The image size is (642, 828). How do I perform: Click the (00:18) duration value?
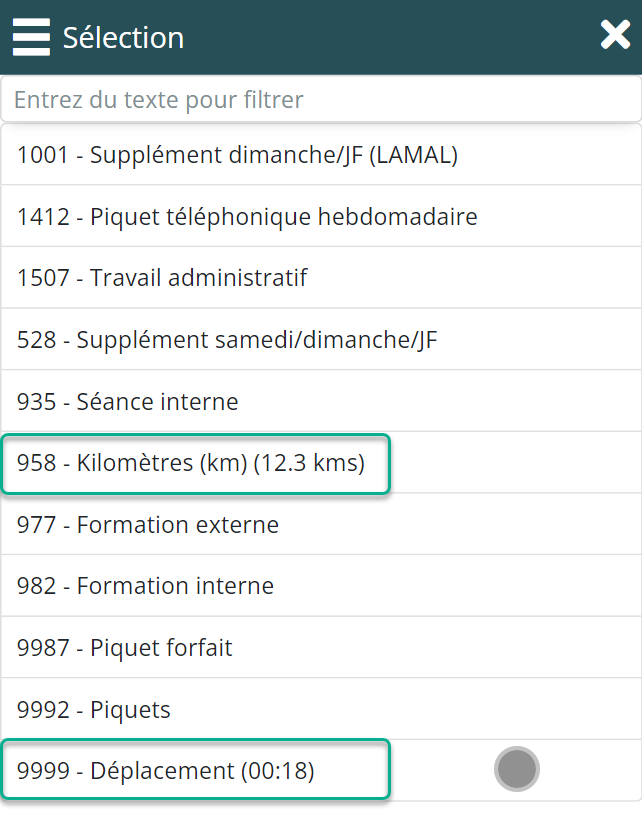point(276,771)
